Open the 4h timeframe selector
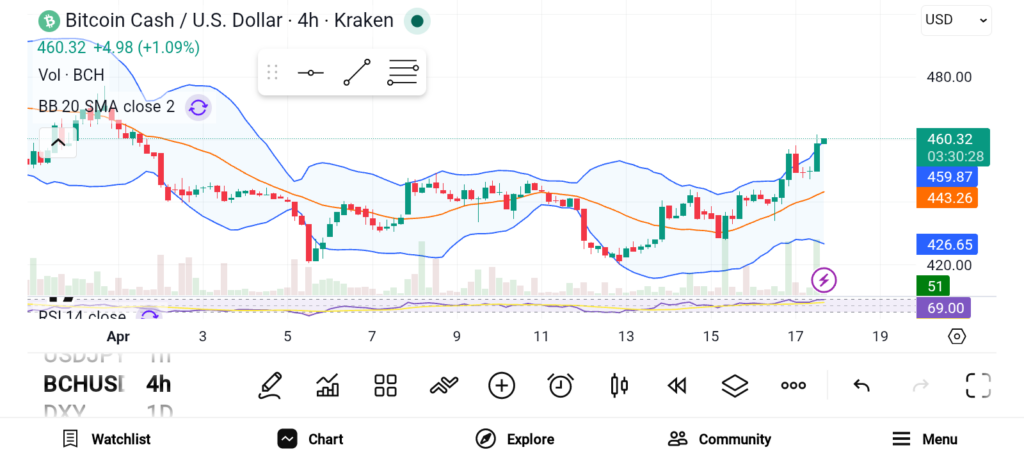Screen dimensions: 1024x461 pos(158,384)
